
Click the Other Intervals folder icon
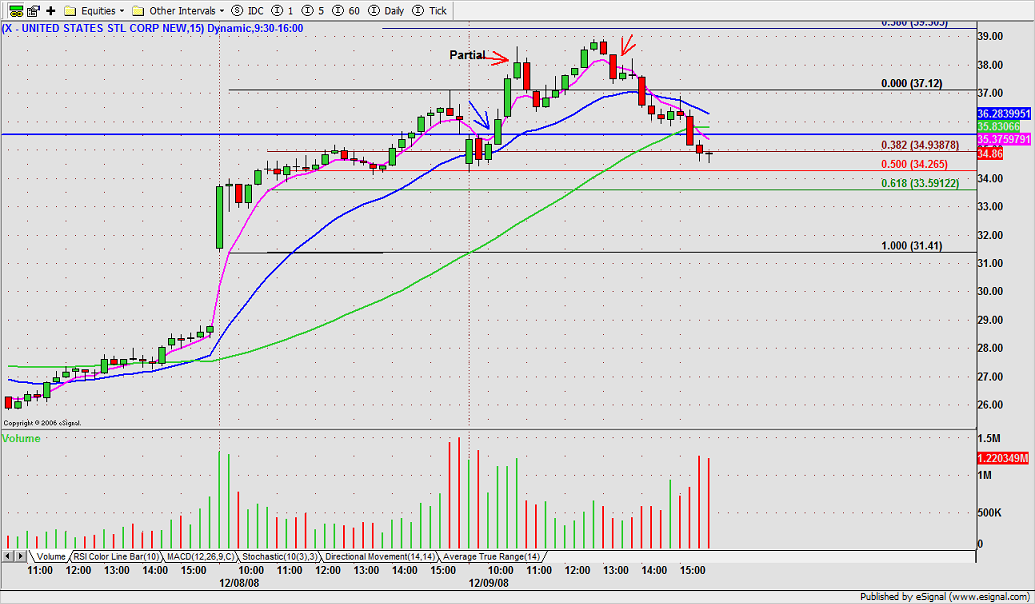(138, 11)
